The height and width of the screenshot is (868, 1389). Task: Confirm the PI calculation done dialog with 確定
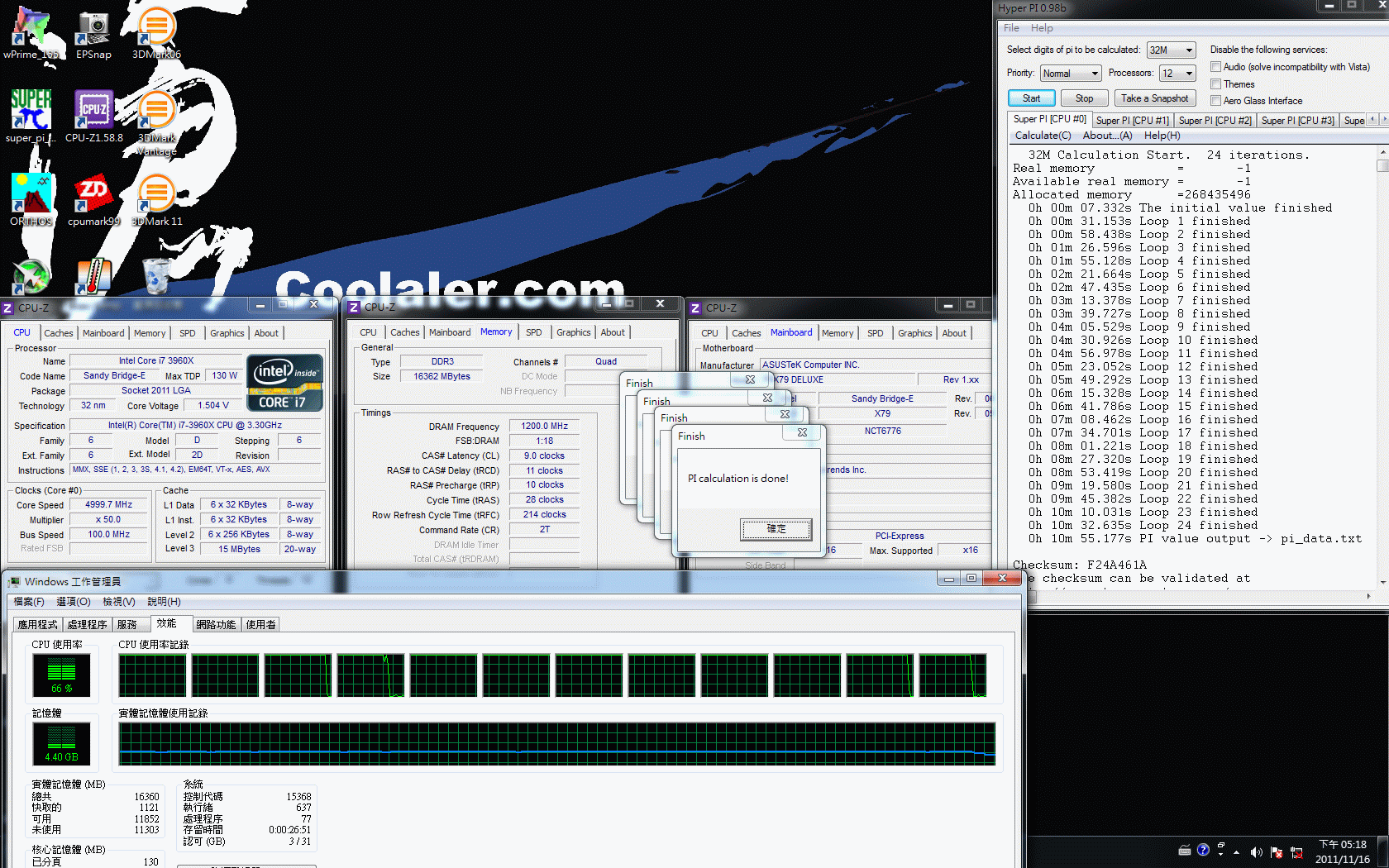pyautogui.click(x=776, y=529)
